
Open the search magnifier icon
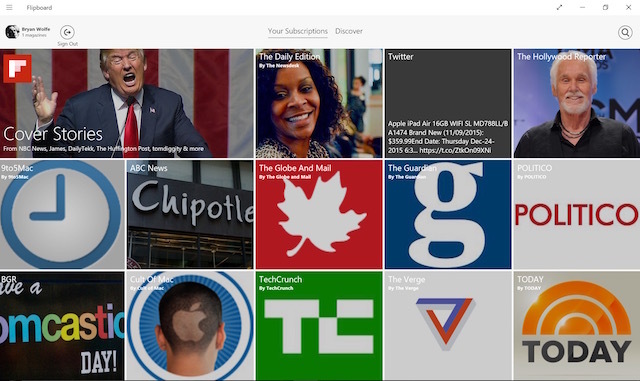tap(625, 32)
